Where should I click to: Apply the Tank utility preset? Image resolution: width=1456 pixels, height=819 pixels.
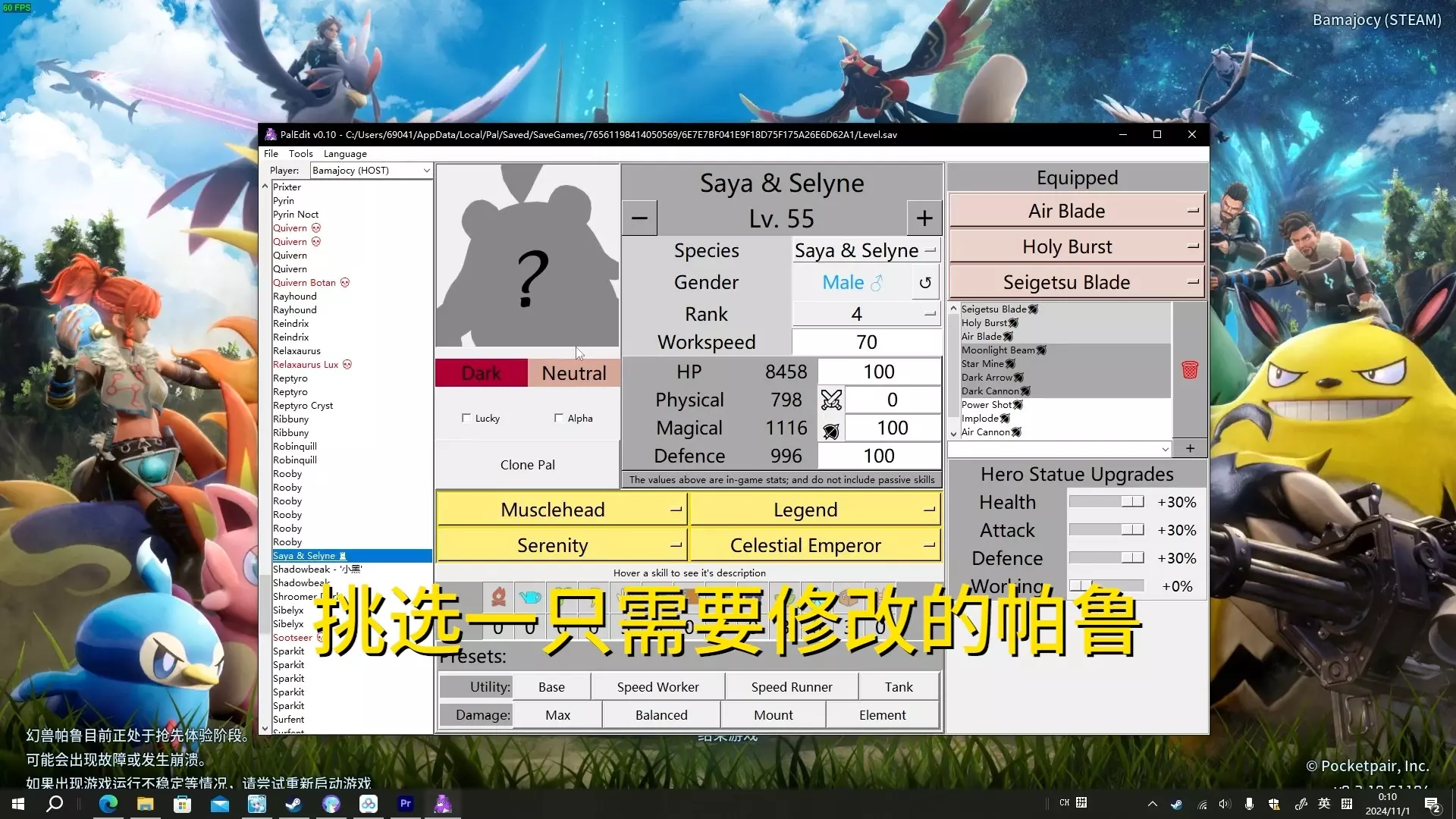click(x=899, y=687)
